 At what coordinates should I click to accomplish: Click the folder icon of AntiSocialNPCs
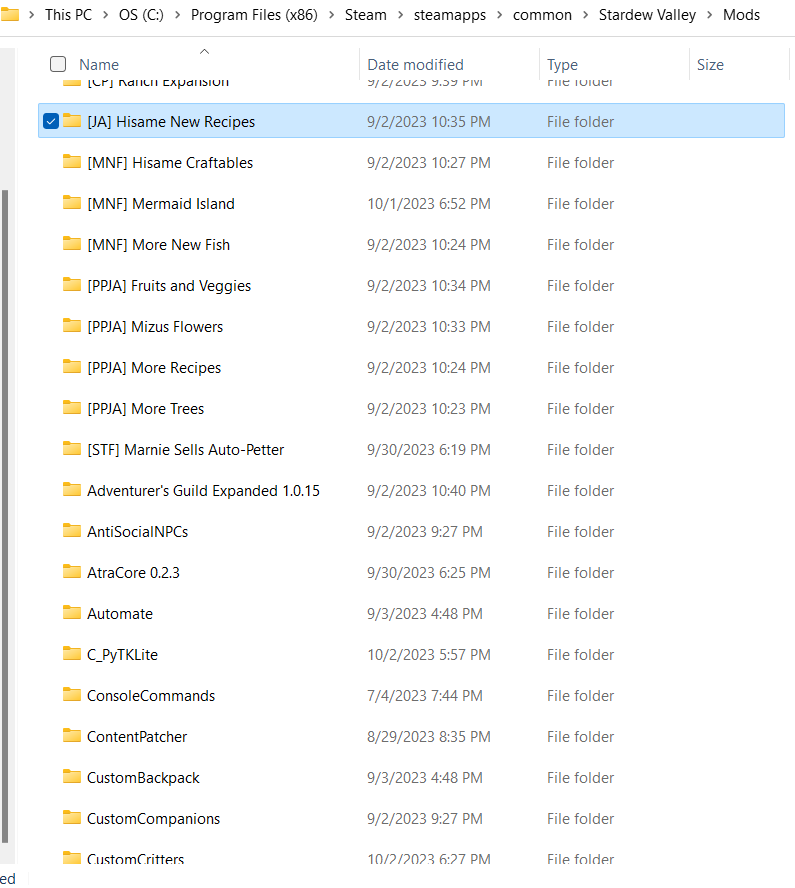(72, 531)
